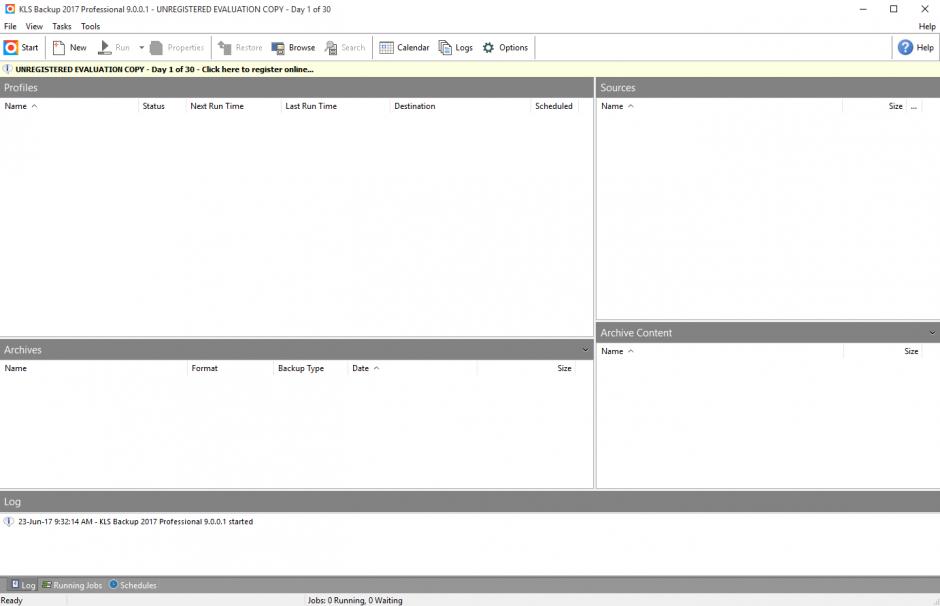Sort Archives by Date column
This screenshot has height=606, width=940.
412,368
